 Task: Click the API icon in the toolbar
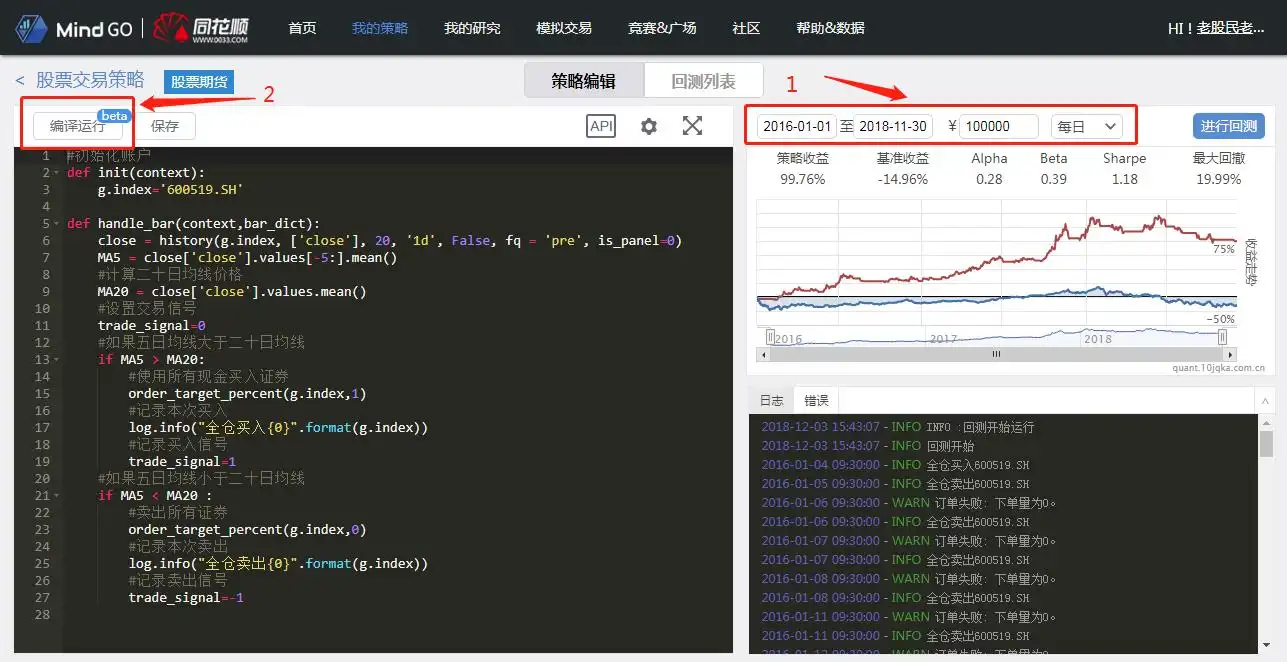601,125
